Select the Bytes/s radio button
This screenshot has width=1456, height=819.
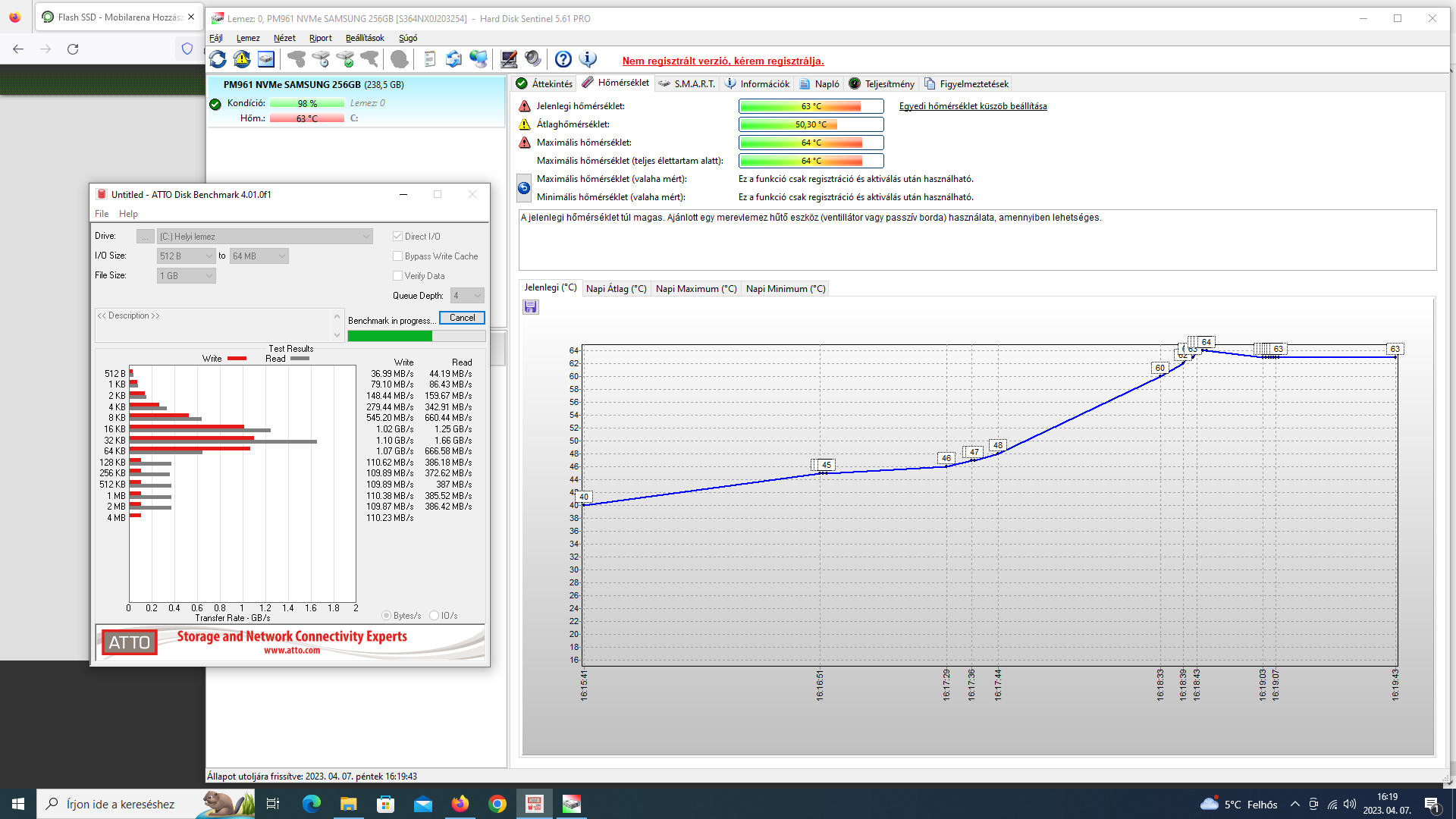(x=387, y=616)
